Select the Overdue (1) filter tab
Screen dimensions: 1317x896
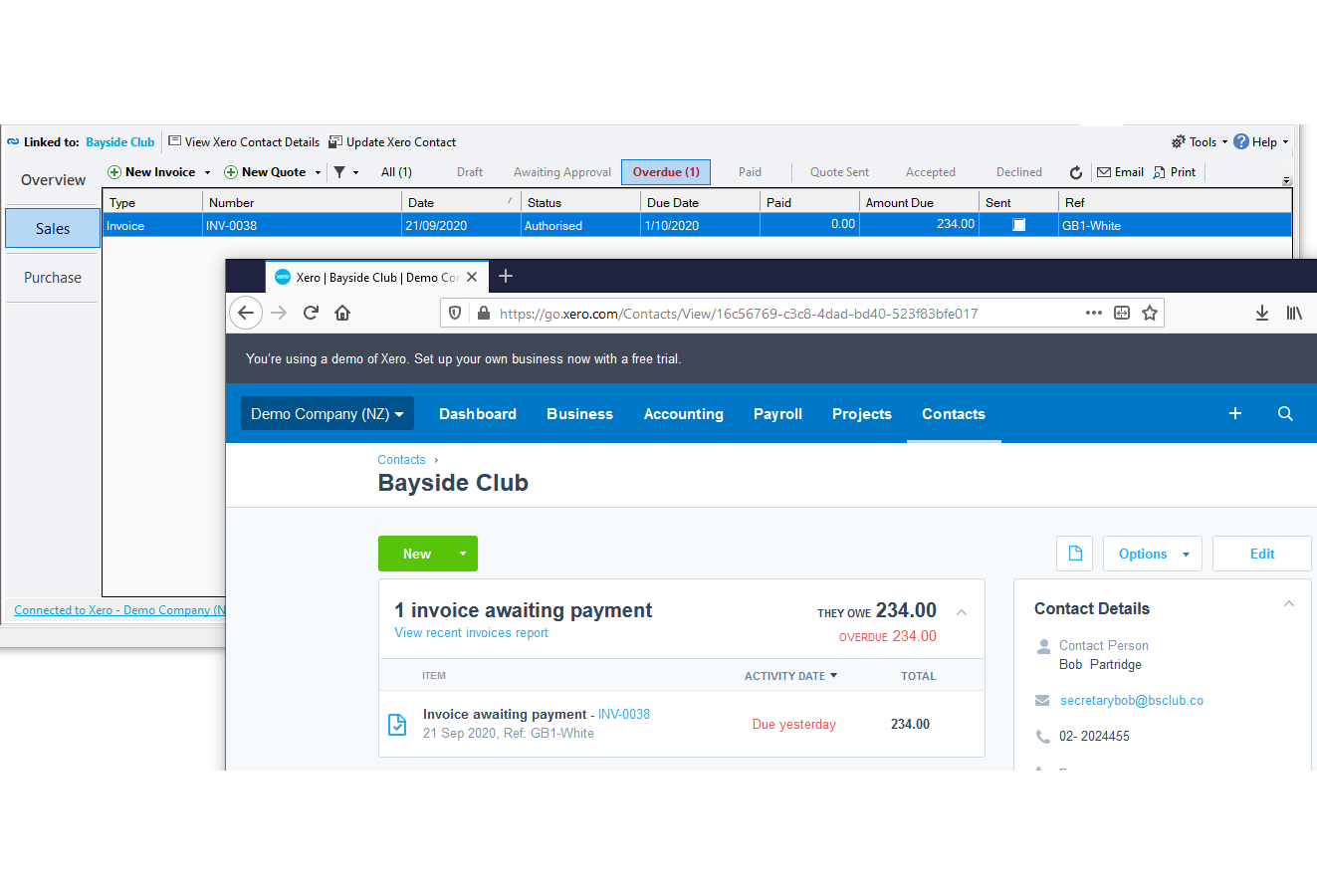pyautogui.click(x=666, y=172)
